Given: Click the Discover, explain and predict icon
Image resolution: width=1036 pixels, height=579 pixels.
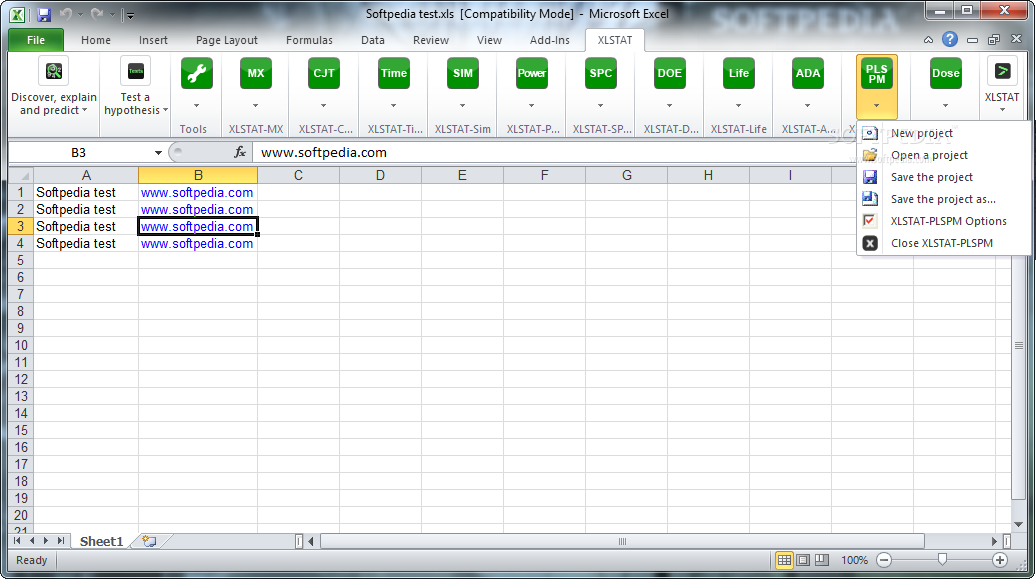Looking at the screenshot, I should pos(54,71).
